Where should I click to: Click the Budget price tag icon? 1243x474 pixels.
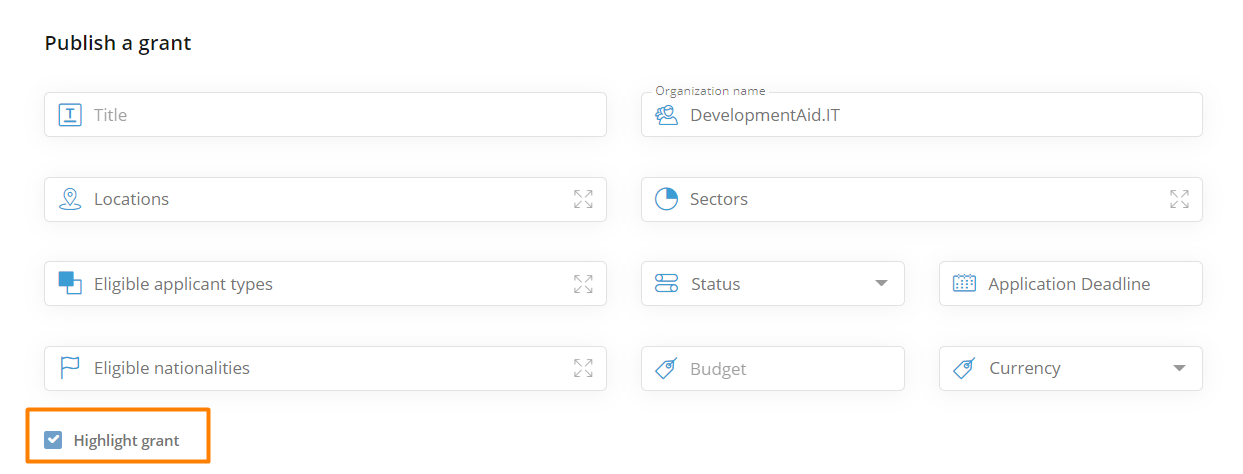pos(666,368)
